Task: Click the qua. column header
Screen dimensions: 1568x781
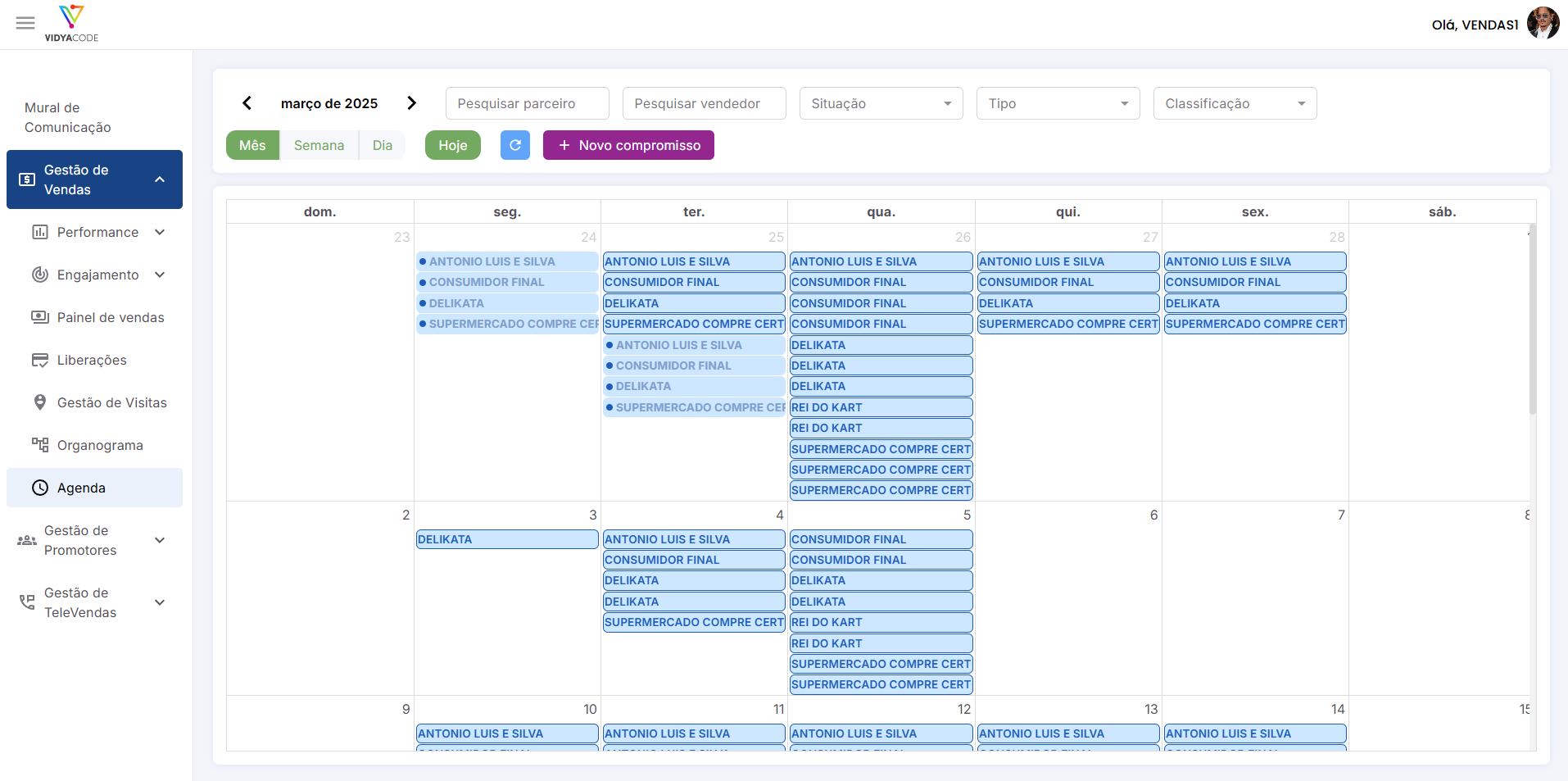Action: click(881, 211)
